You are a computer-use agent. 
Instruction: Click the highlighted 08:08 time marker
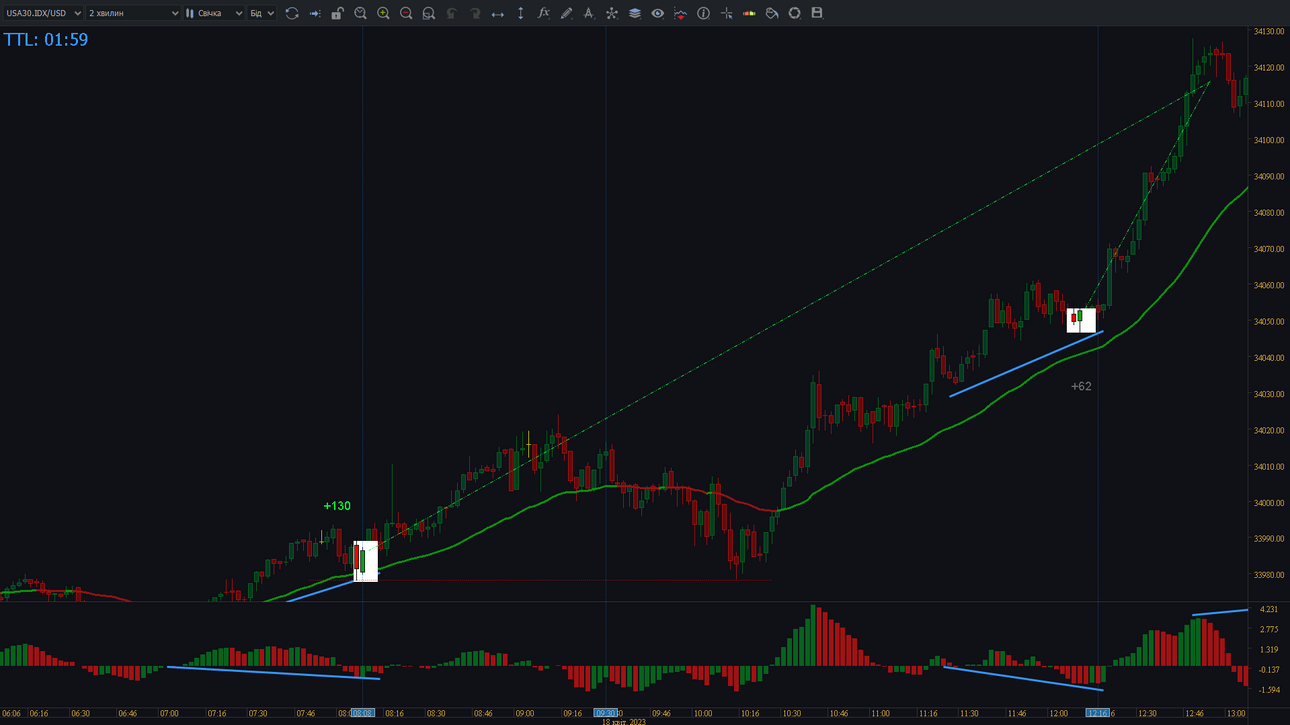362,713
